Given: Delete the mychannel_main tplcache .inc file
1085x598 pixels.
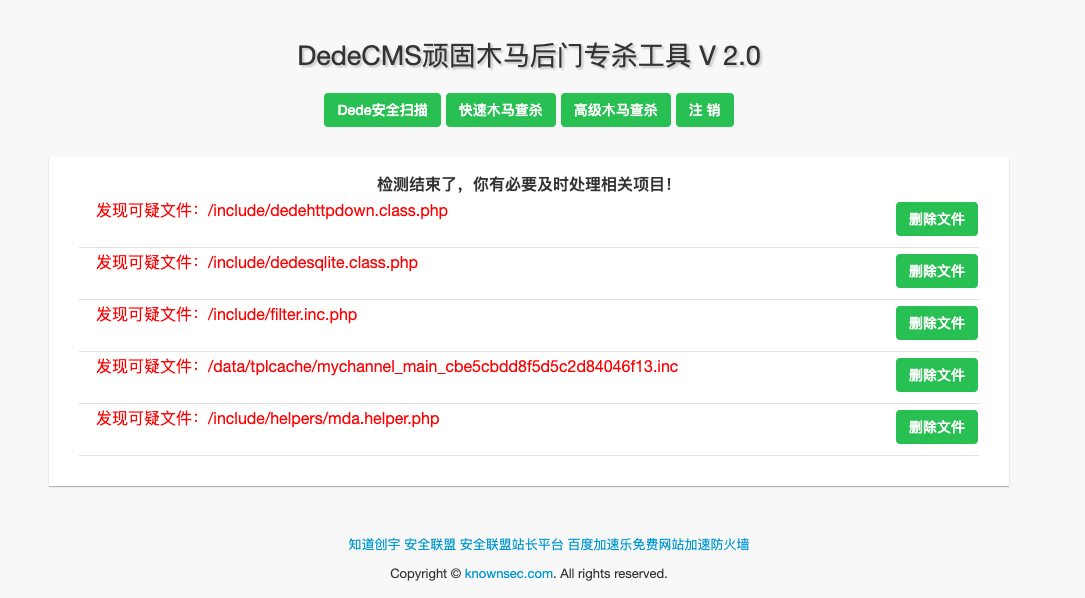Looking at the screenshot, I should 936,374.
